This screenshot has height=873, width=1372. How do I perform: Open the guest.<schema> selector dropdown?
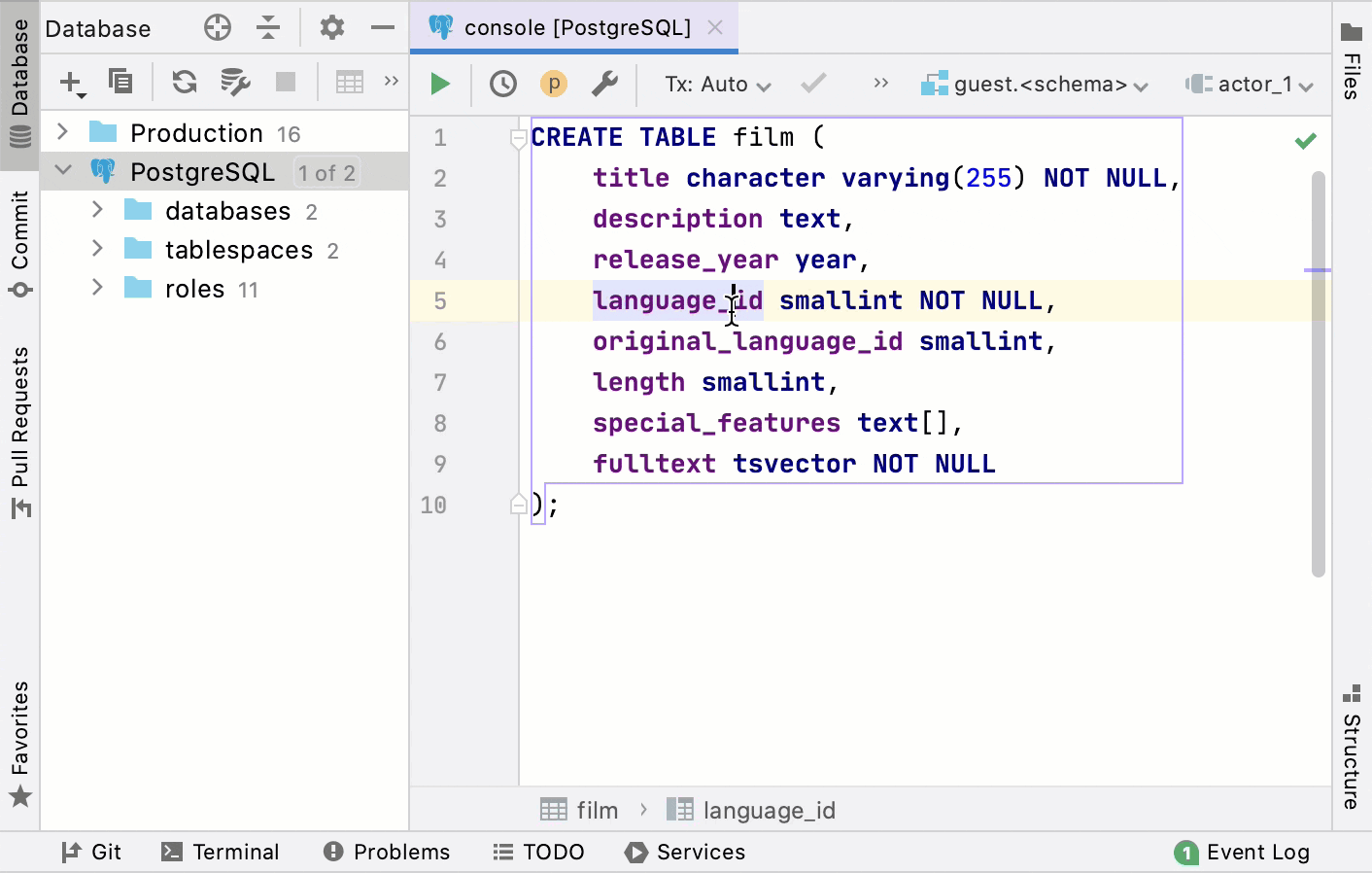(x=1036, y=85)
